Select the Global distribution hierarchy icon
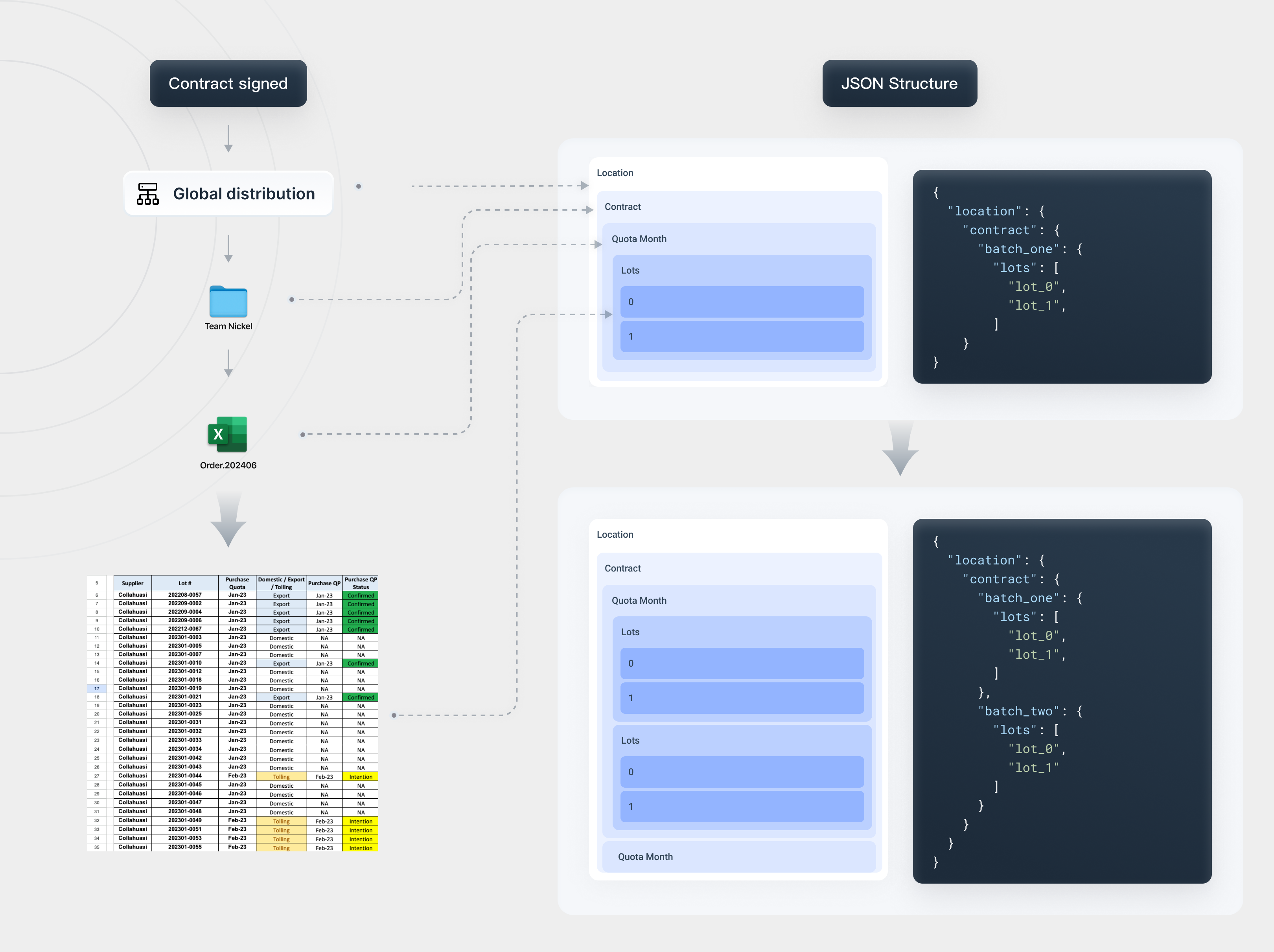The width and height of the screenshot is (1274, 952). coord(147,193)
